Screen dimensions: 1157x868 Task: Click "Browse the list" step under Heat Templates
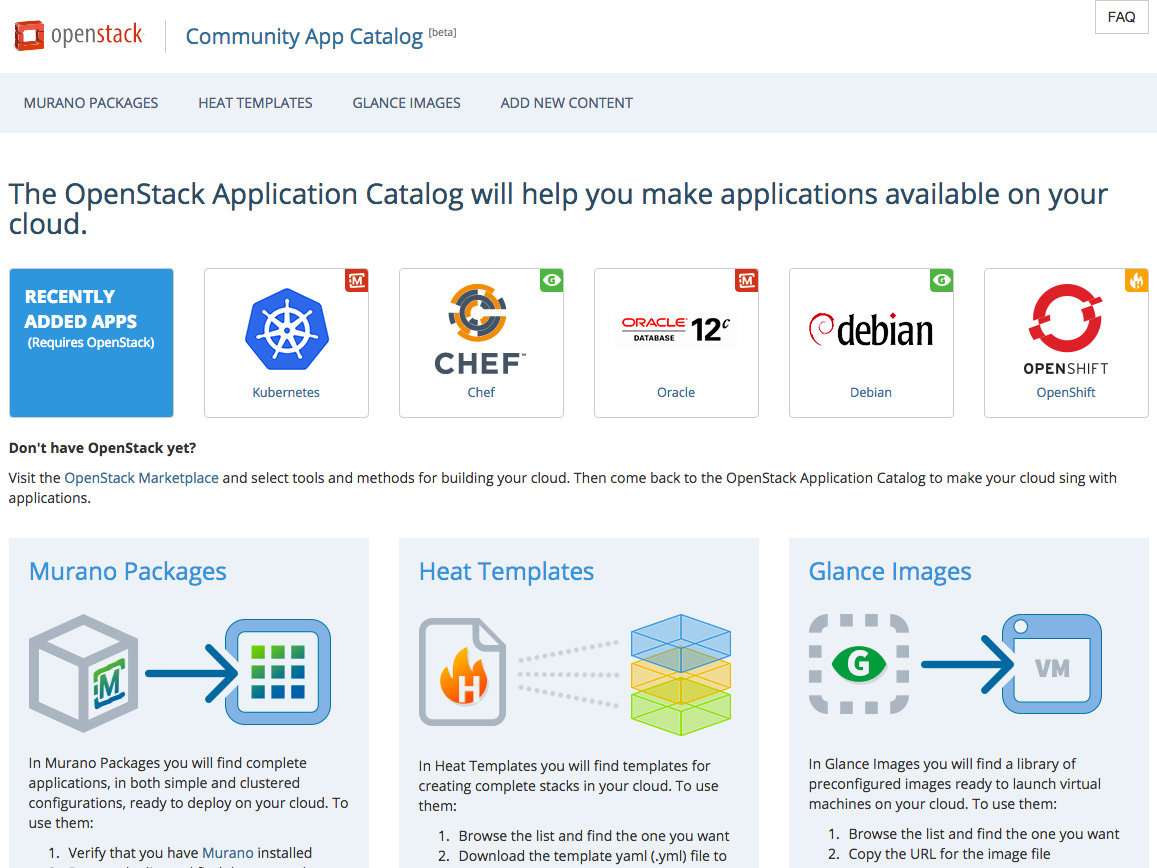594,836
